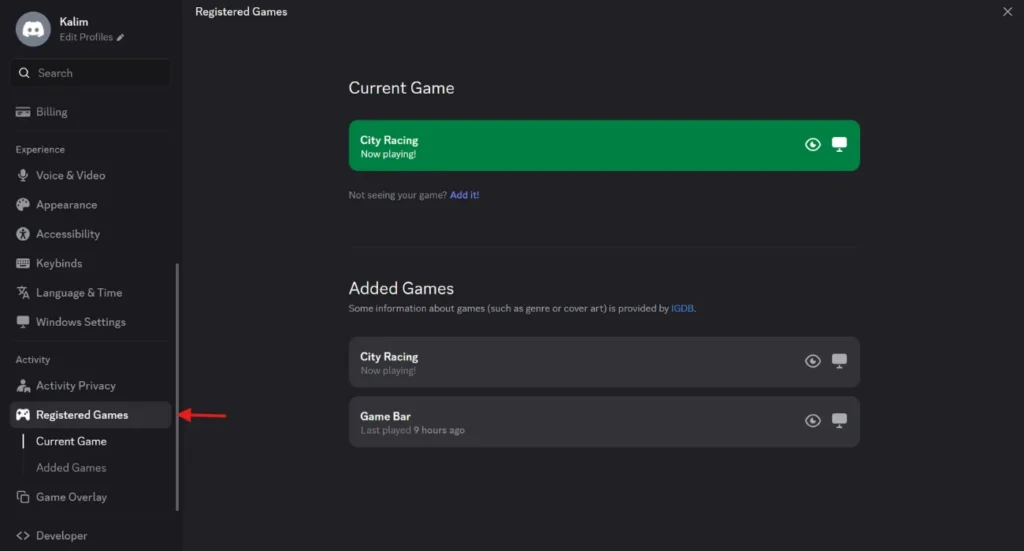The image size is (1024, 551).
Task: Click the Add it! link
Action: (464, 195)
